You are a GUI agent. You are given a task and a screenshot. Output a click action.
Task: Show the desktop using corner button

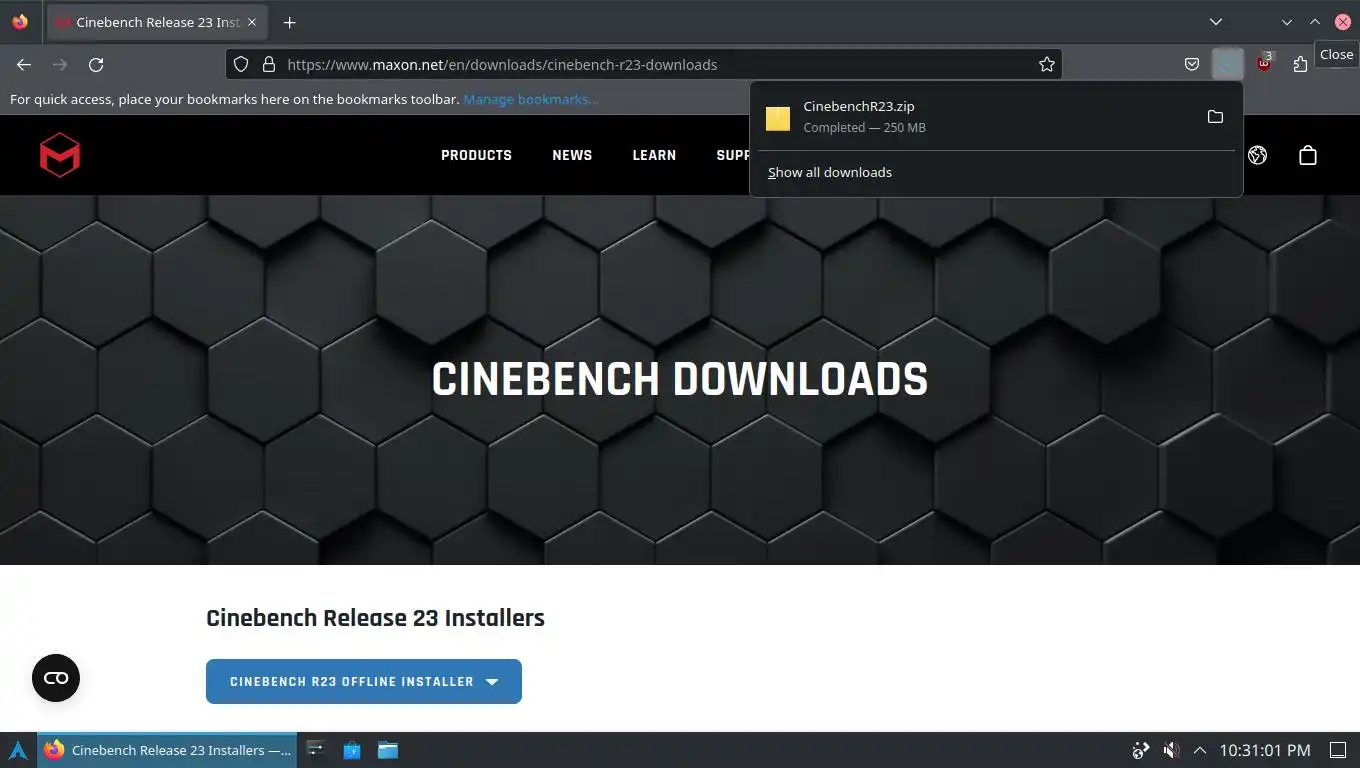1338,750
